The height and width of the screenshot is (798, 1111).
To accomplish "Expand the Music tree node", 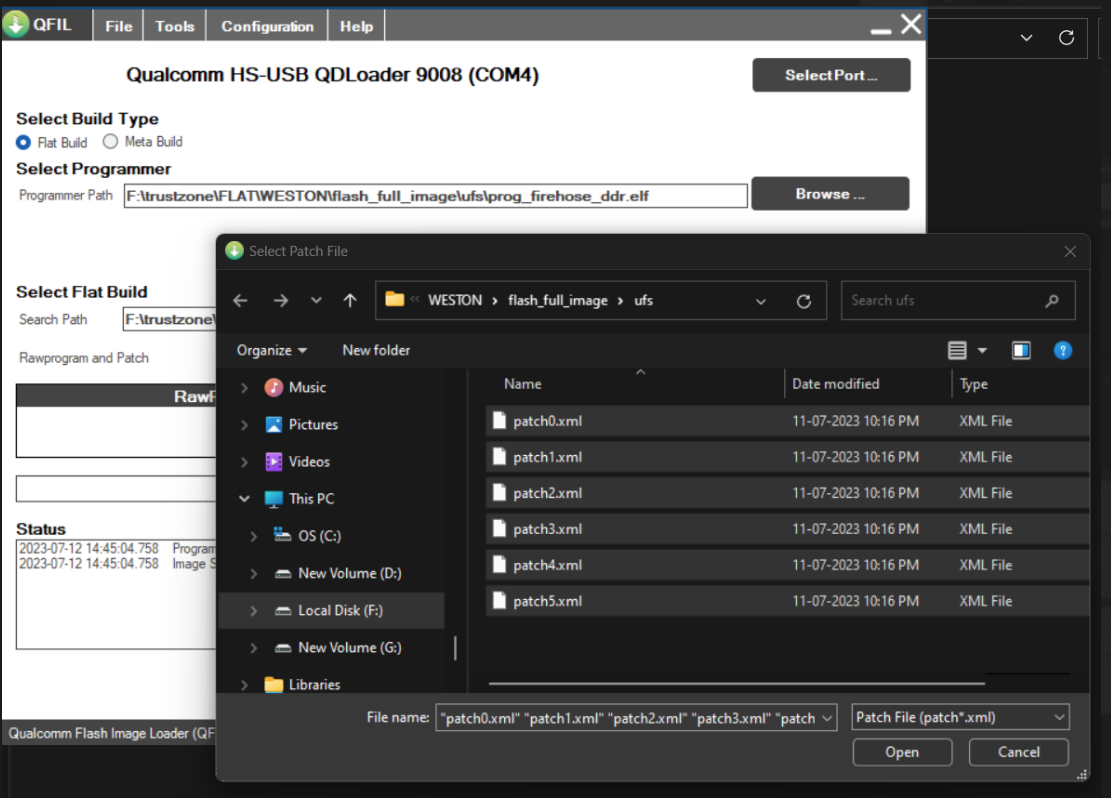I will pos(244,388).
